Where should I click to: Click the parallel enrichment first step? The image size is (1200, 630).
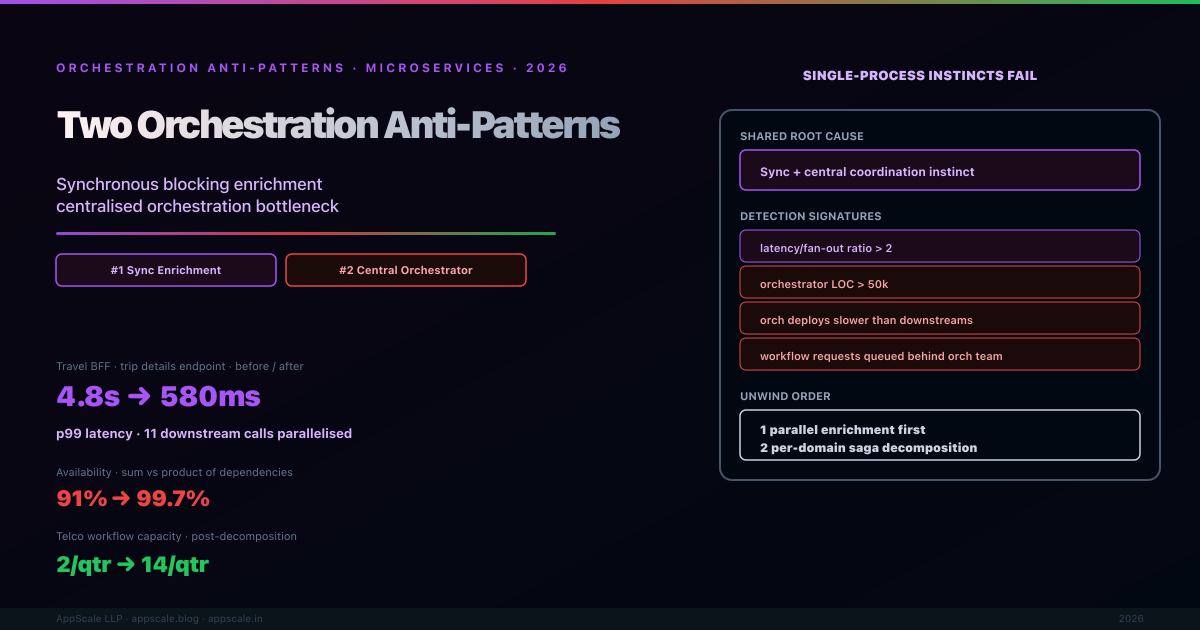click(842, 429)
